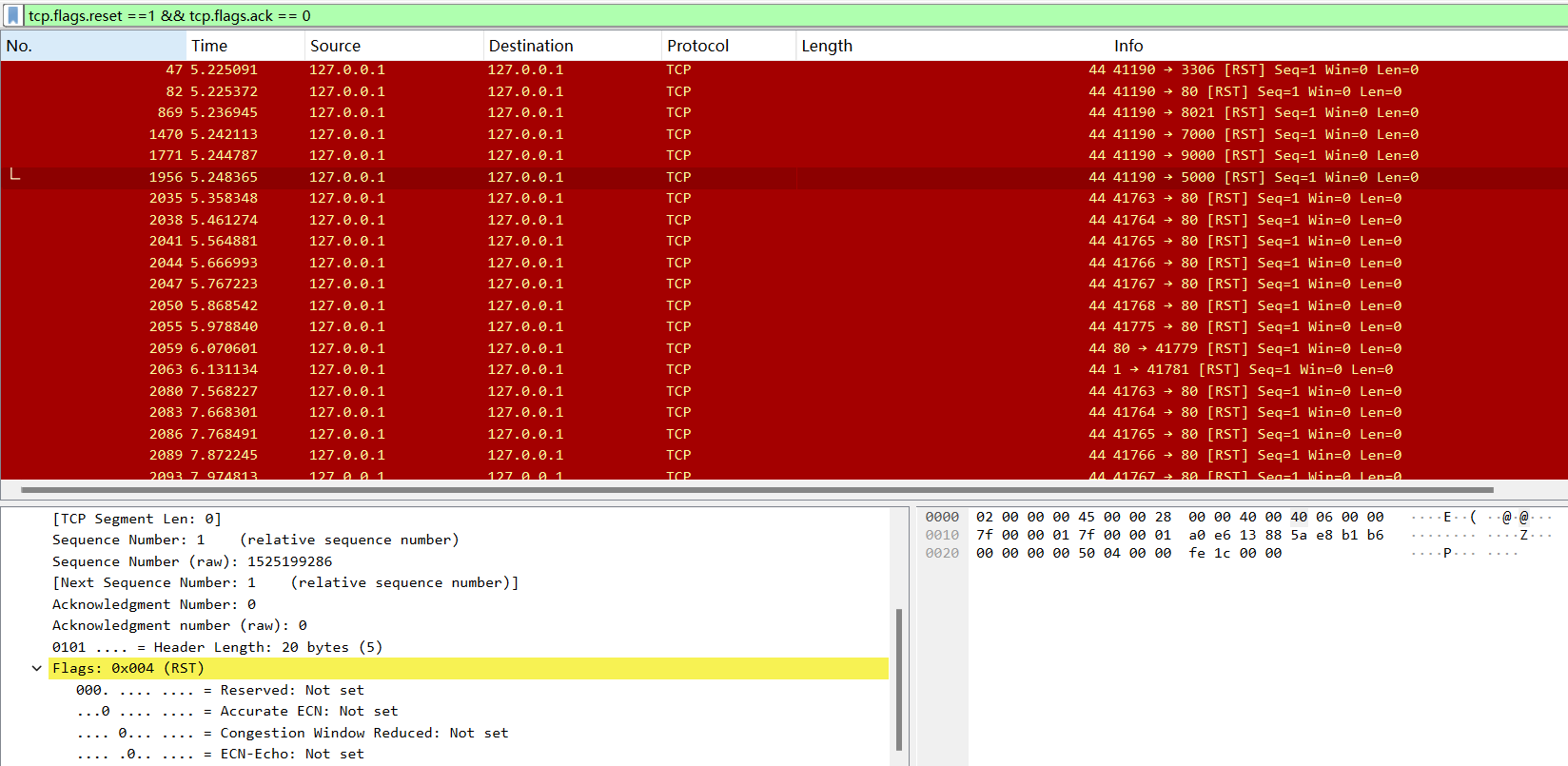Select the Header Length: 20 bytes line
This screenshot has height=766, width=1568.
coord(217,647)
